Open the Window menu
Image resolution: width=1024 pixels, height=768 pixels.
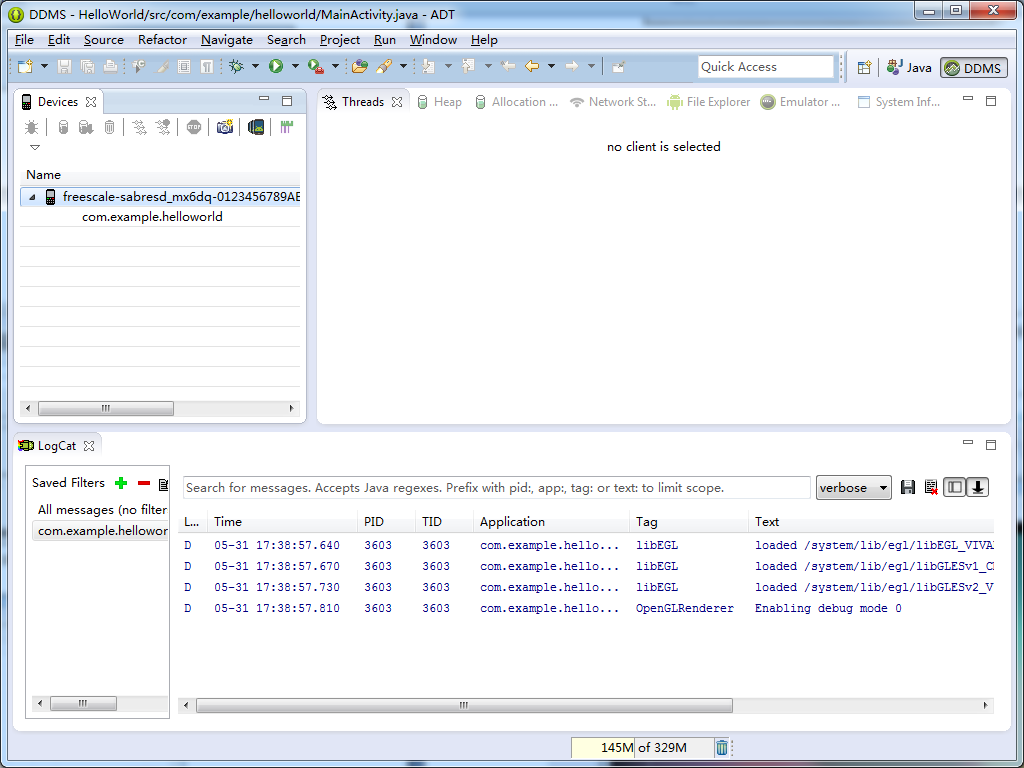[x=433, y=40]
